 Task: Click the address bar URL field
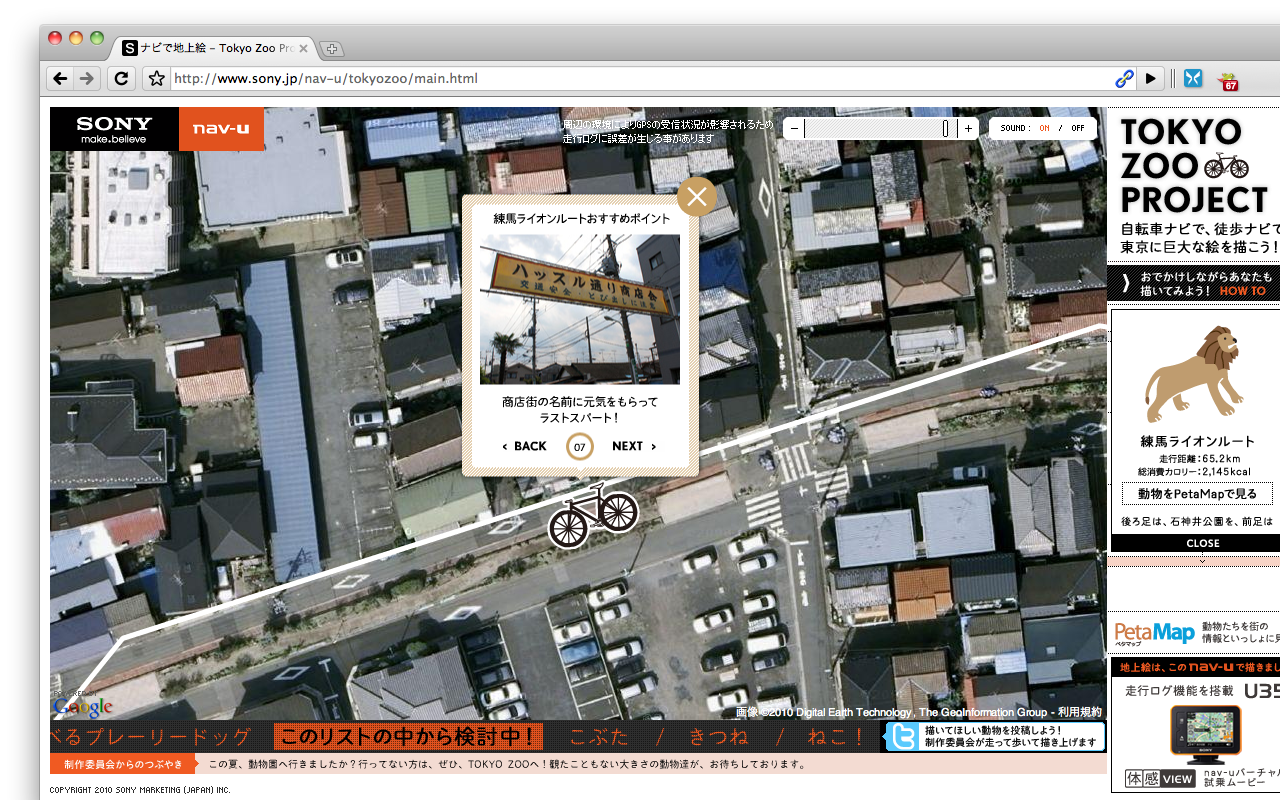640,78
